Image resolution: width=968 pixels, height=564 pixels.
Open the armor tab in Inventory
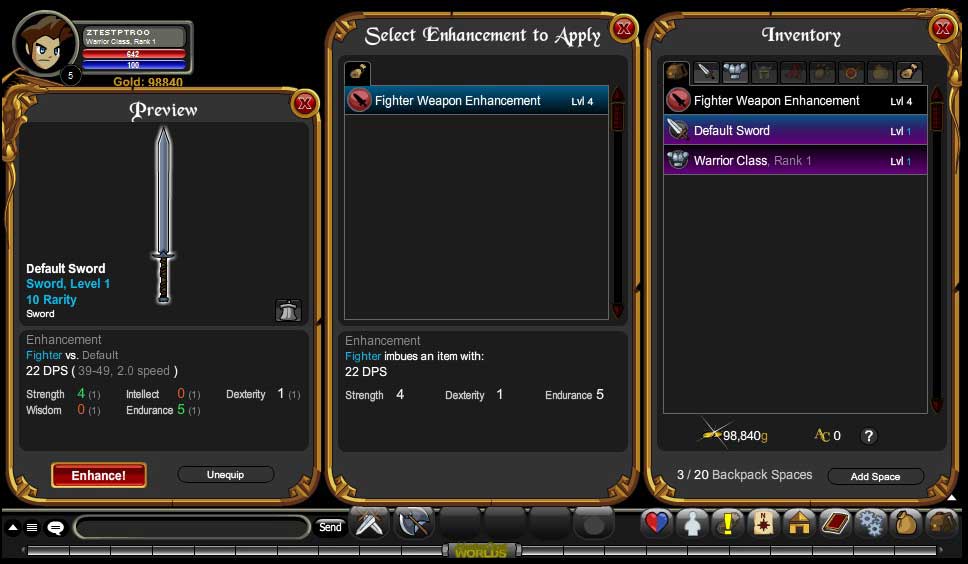735,73
